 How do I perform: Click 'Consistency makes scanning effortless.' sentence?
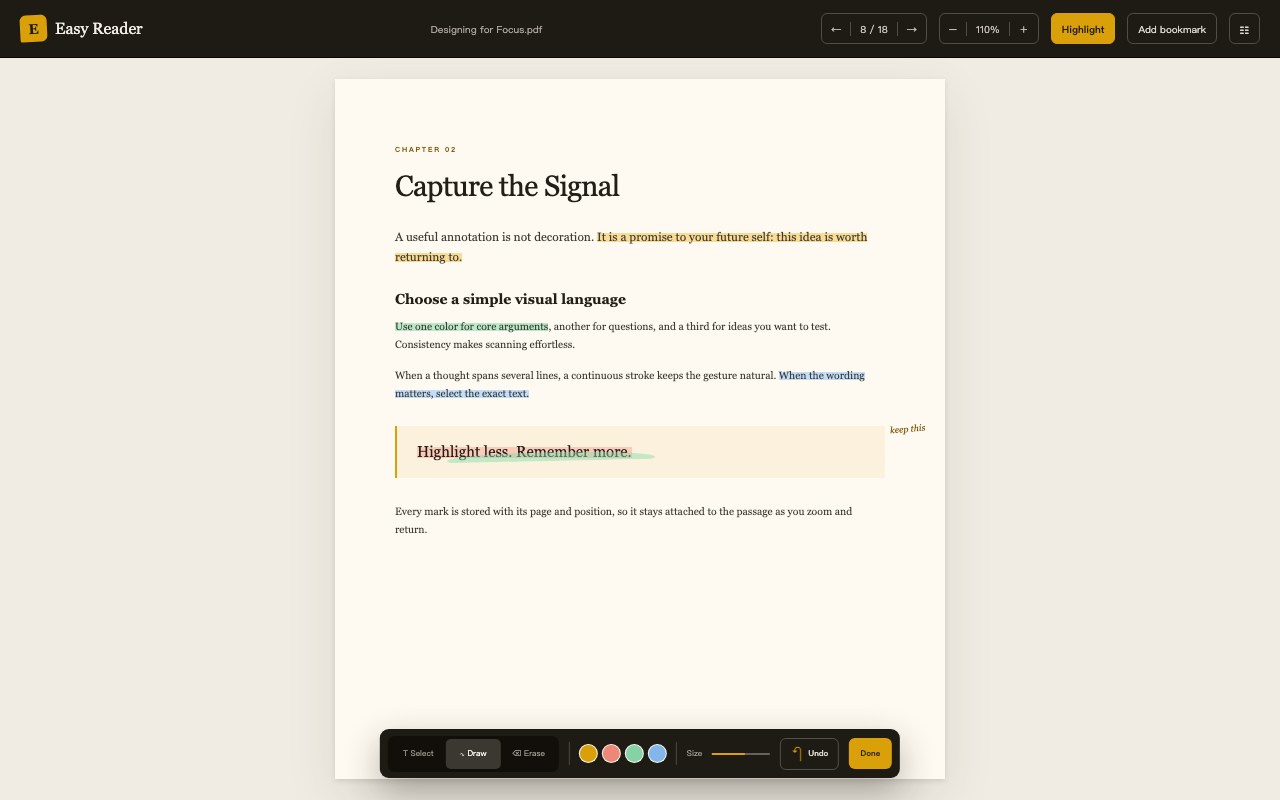pos(485,344)
